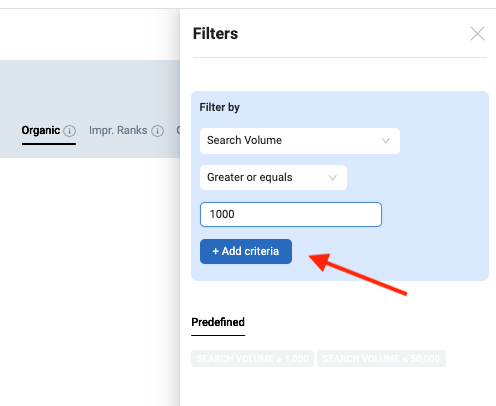Viewport: 496px width, 406px height.
Task: Open the Search Volume filter dropdown
Action: point(300,141)
